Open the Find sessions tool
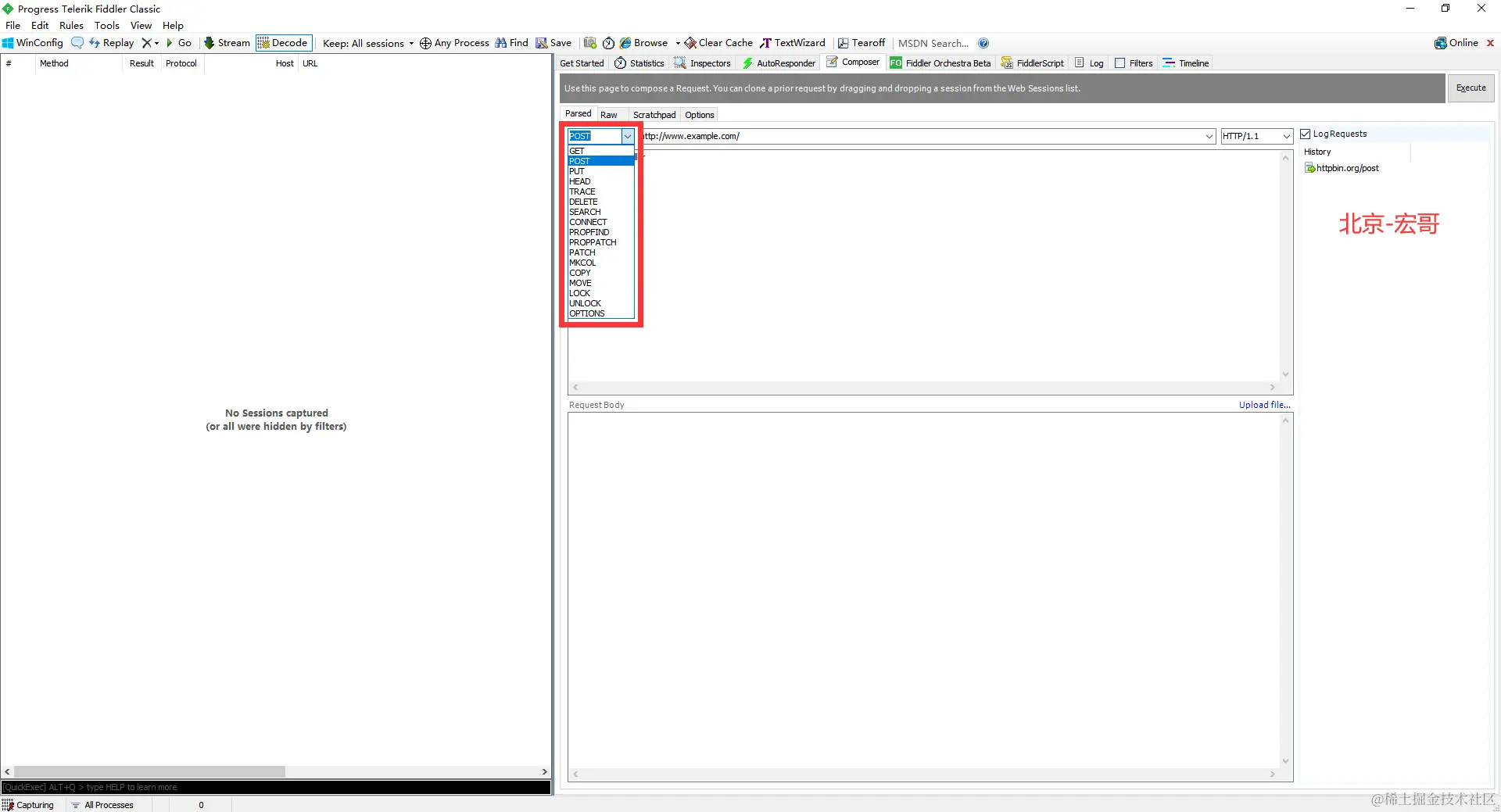The height and width of the screenshot is (812, 1501). point(511,43)
